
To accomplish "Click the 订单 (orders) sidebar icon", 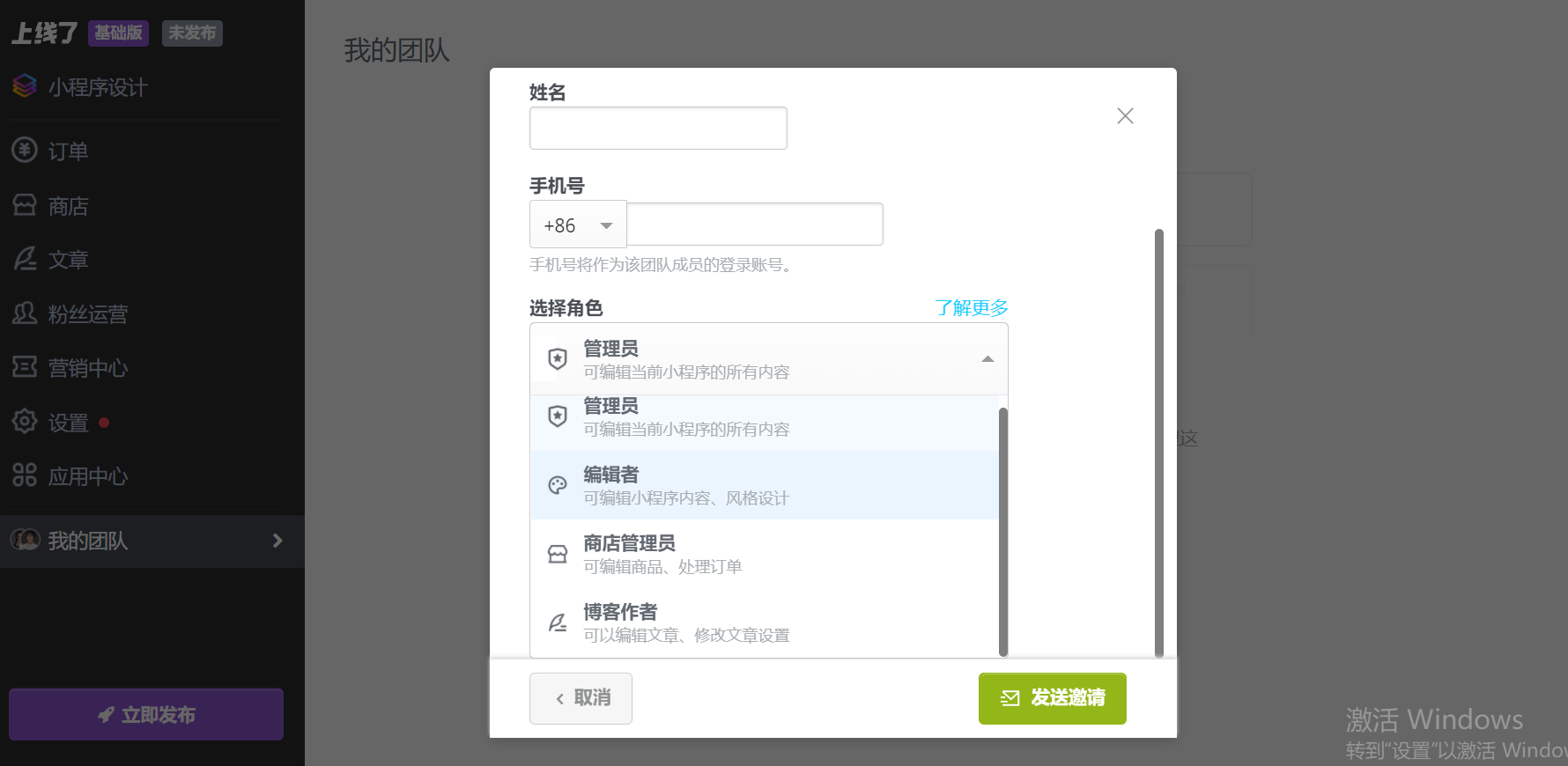I will point(25,151).
